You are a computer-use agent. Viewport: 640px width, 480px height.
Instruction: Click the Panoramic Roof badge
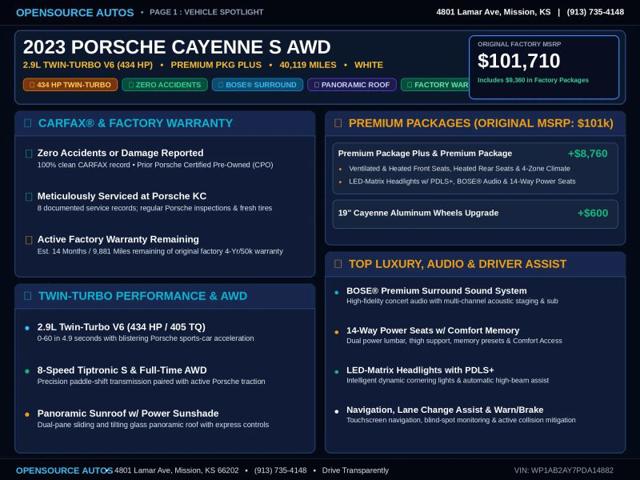[352, 84]
